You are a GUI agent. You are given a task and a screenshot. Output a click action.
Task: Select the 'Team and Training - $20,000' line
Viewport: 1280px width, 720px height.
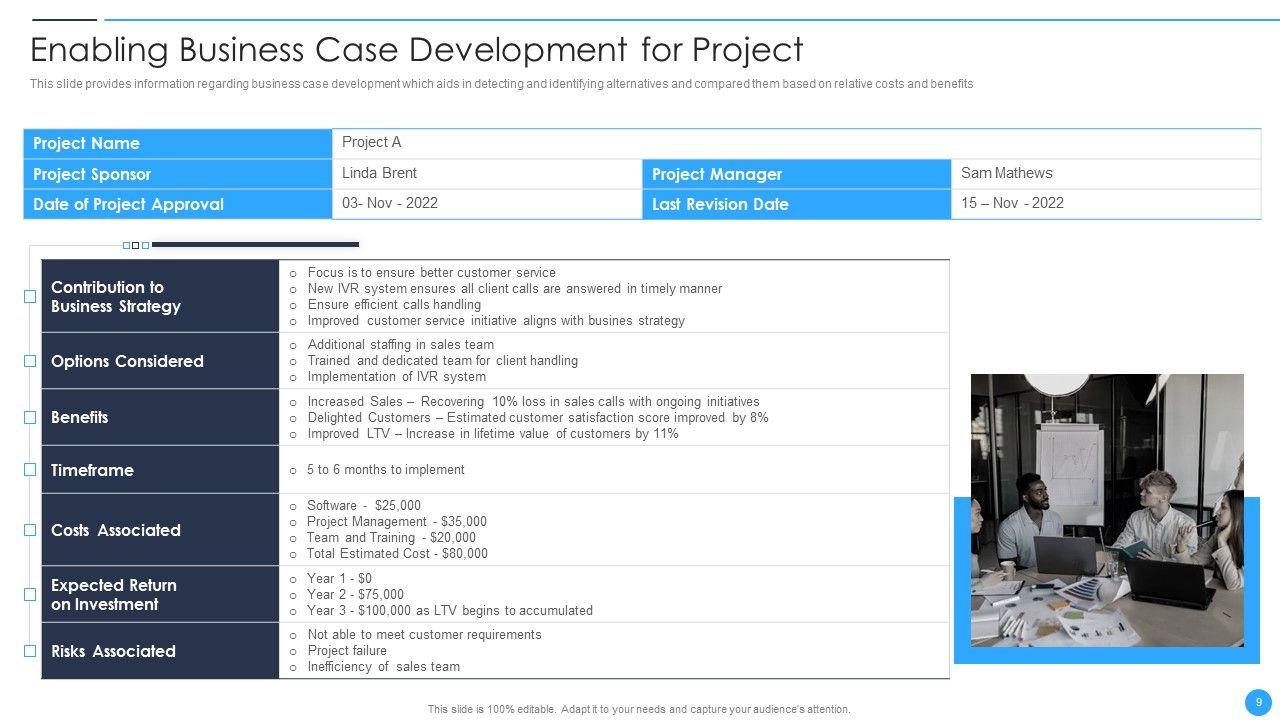(x=391, y=538)
